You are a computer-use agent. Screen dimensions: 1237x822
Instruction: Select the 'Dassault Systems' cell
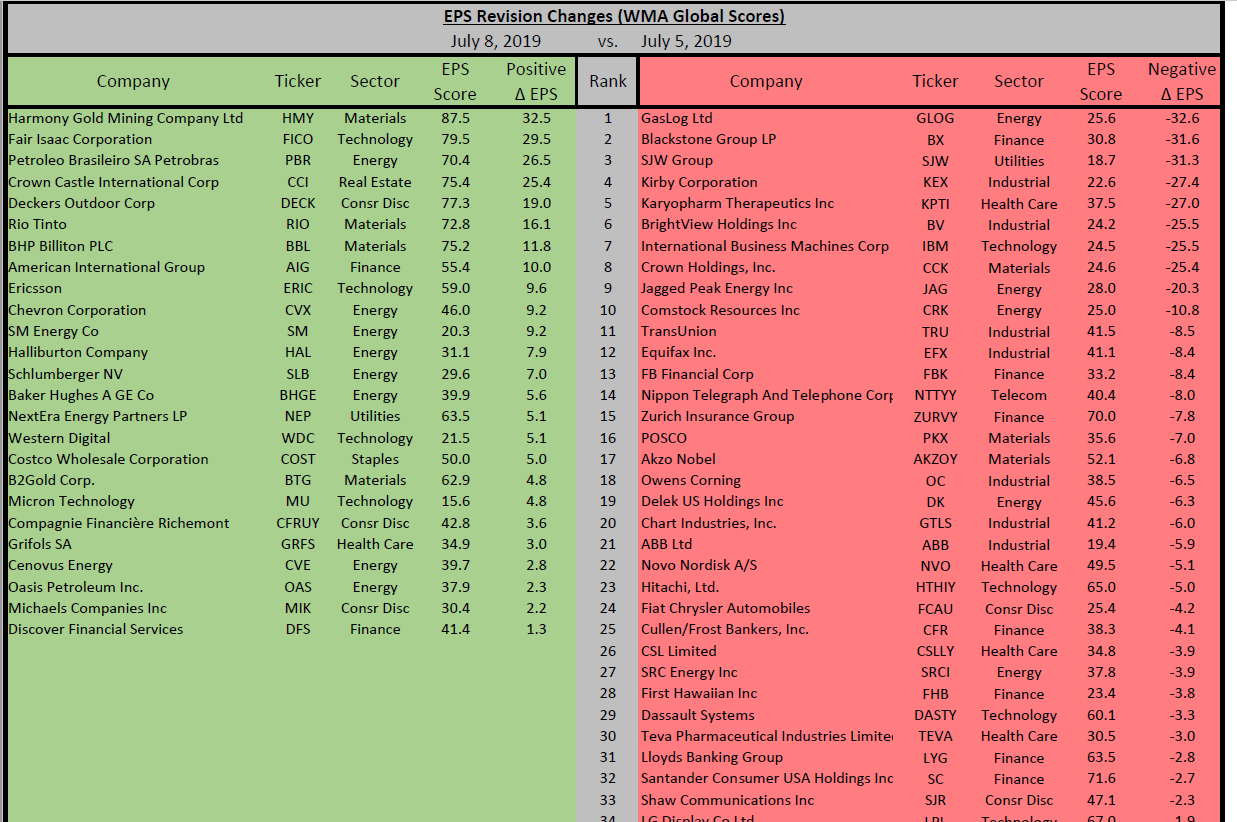(x=698, y=715)
